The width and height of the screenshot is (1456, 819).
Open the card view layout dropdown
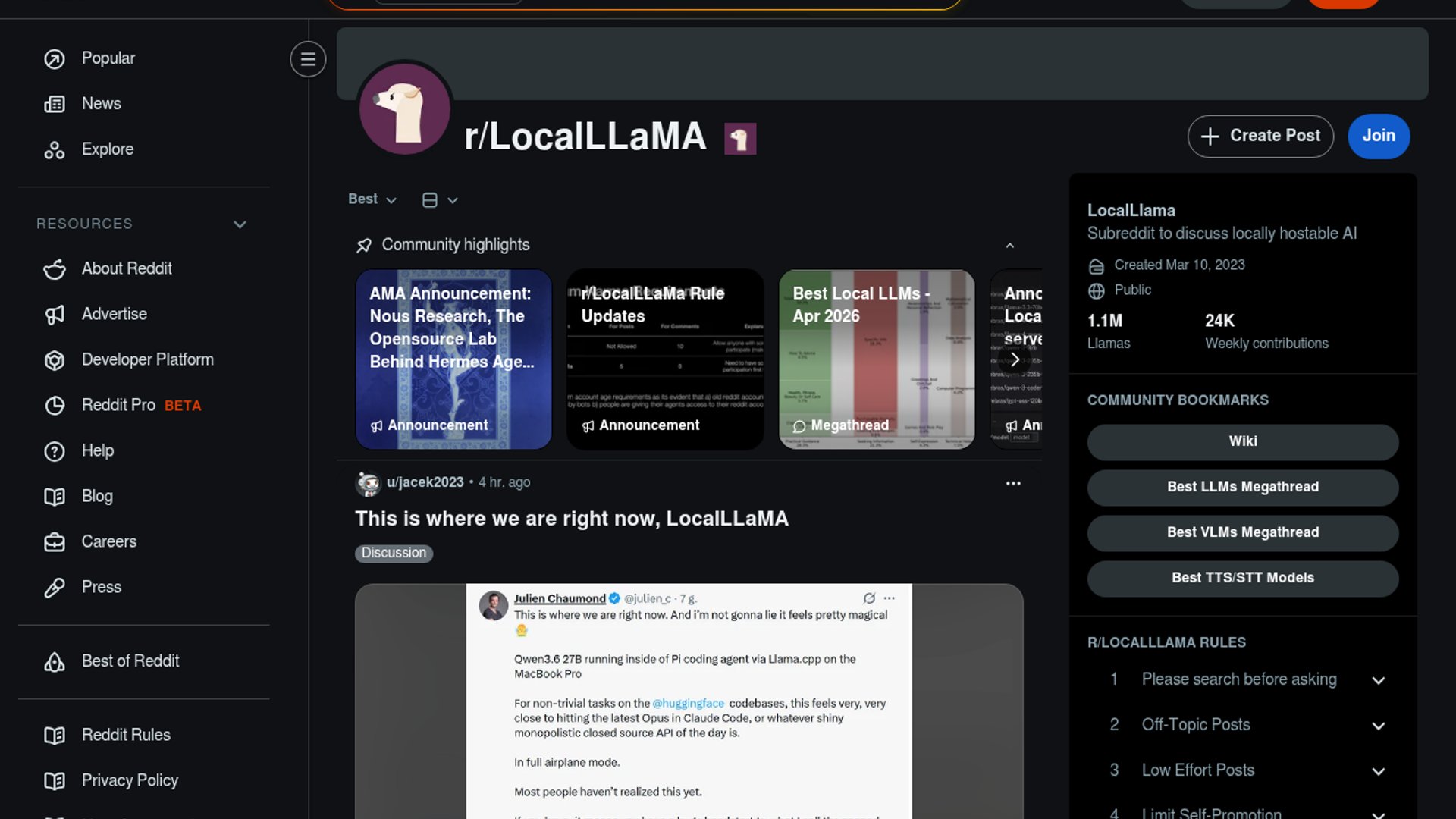click(x=440, y=200)
